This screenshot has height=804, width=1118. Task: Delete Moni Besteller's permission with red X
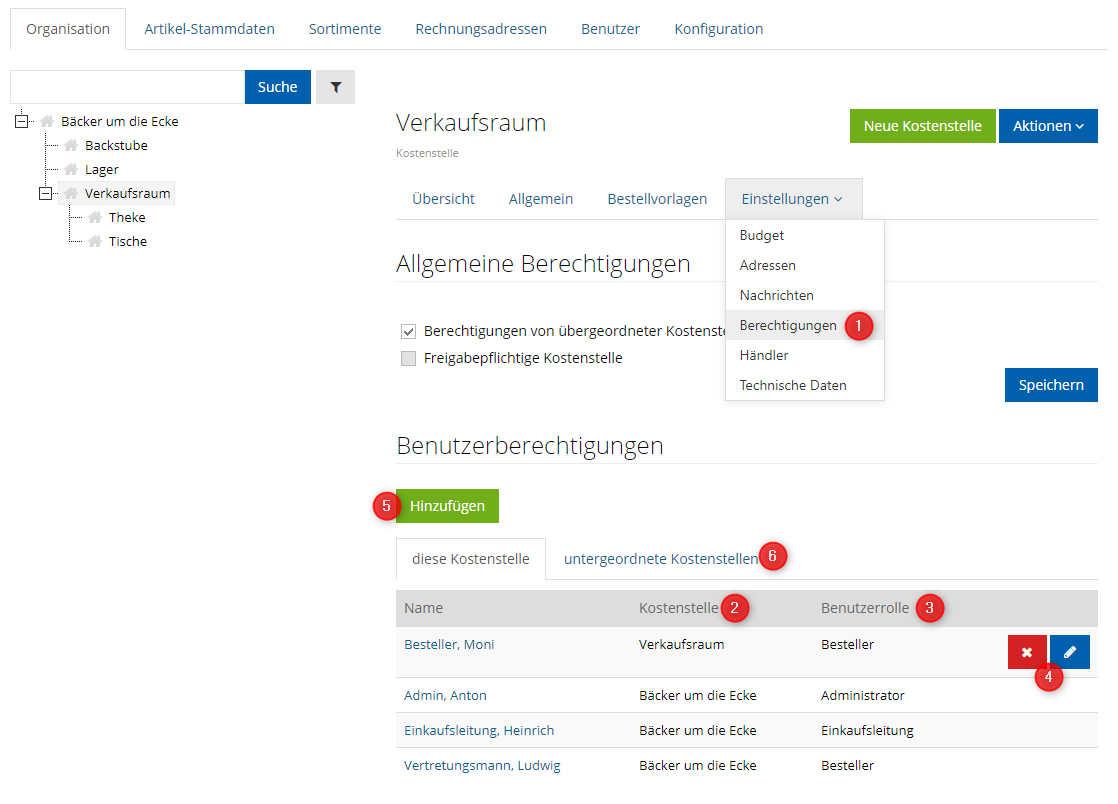pyautogui.click(x=1027, y=652)
